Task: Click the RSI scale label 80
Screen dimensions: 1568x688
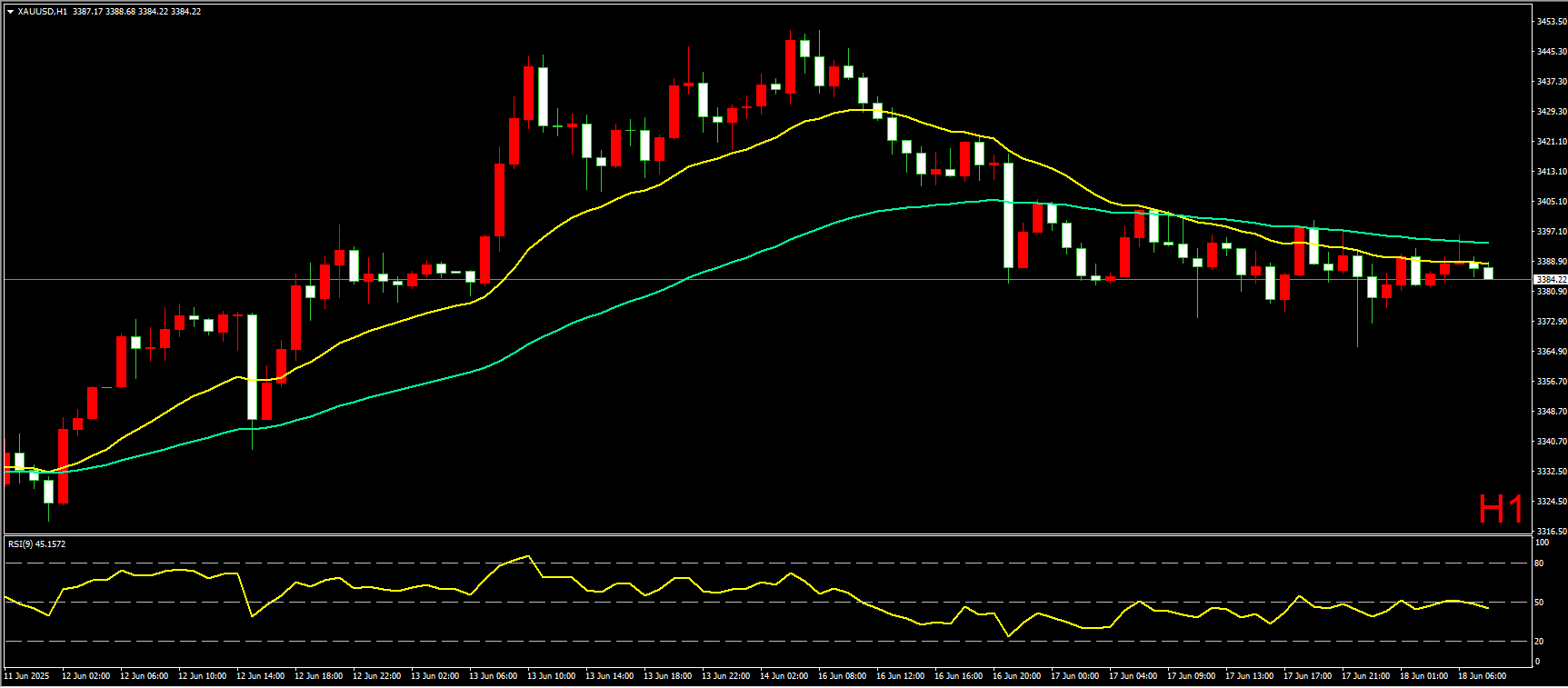Action: click(1539, 563)
